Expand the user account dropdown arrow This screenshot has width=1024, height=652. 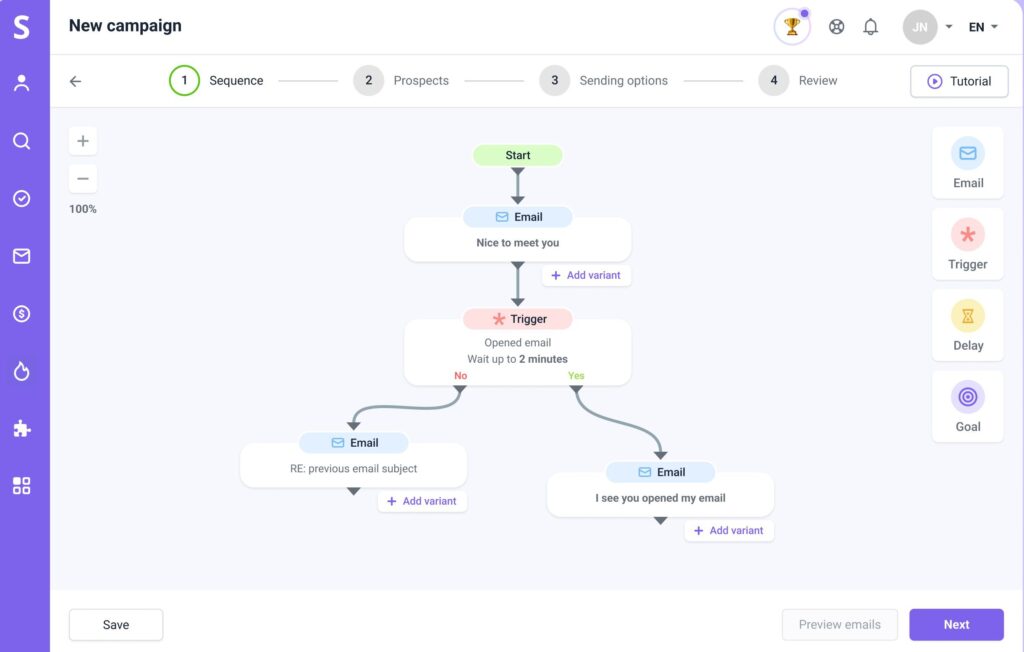[949, 27]
